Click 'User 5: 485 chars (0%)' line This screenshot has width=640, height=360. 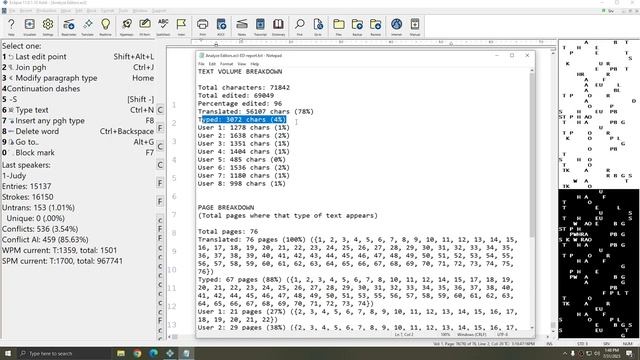242,160
